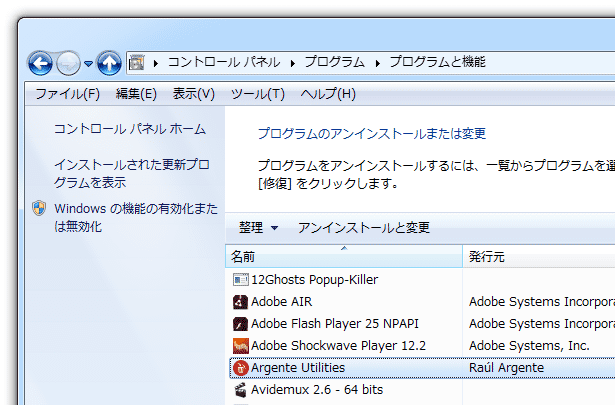The width and height of the screenshot is (615, 405).
Task: Open Windows の機能の有効化または無効化 link
Action: click(x=136, y=217)
